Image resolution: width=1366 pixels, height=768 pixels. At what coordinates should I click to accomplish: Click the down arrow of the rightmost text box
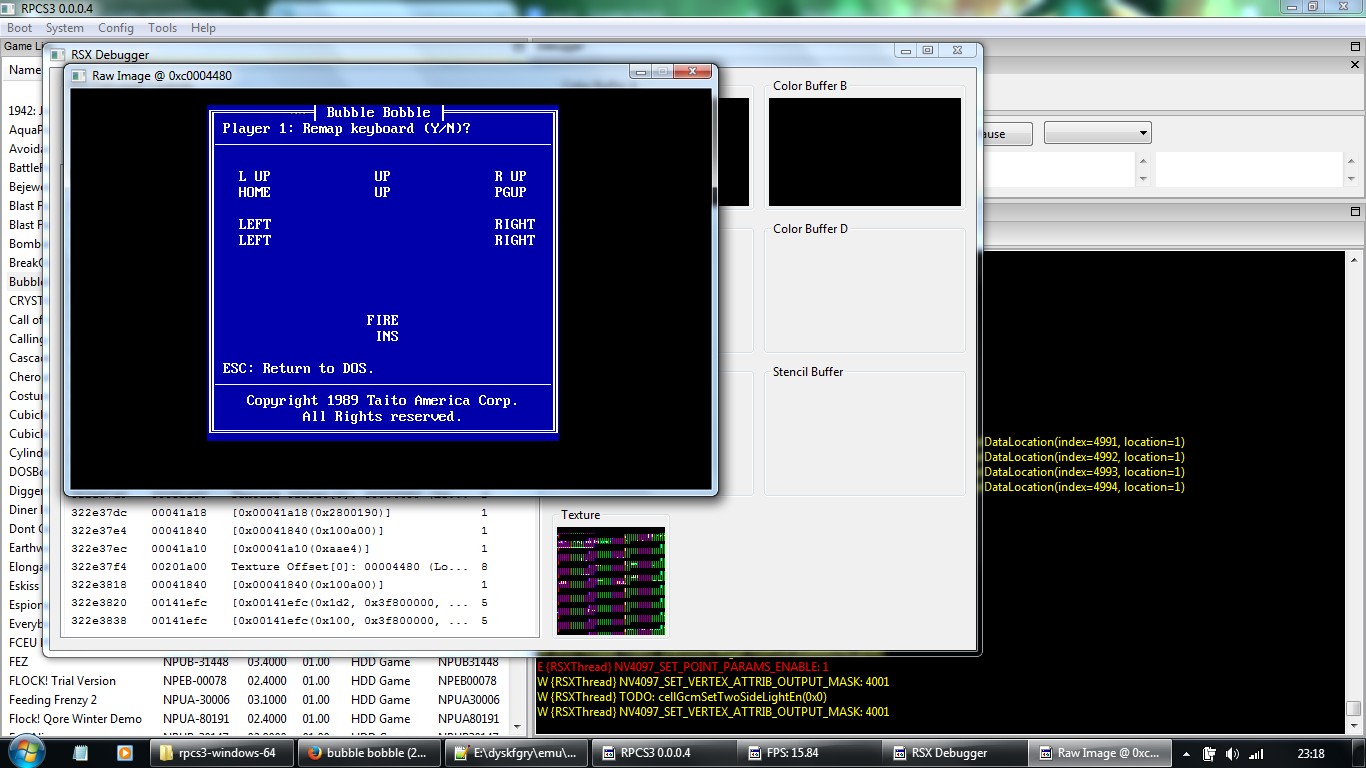pyautogui.click(x=1350, y=179)
